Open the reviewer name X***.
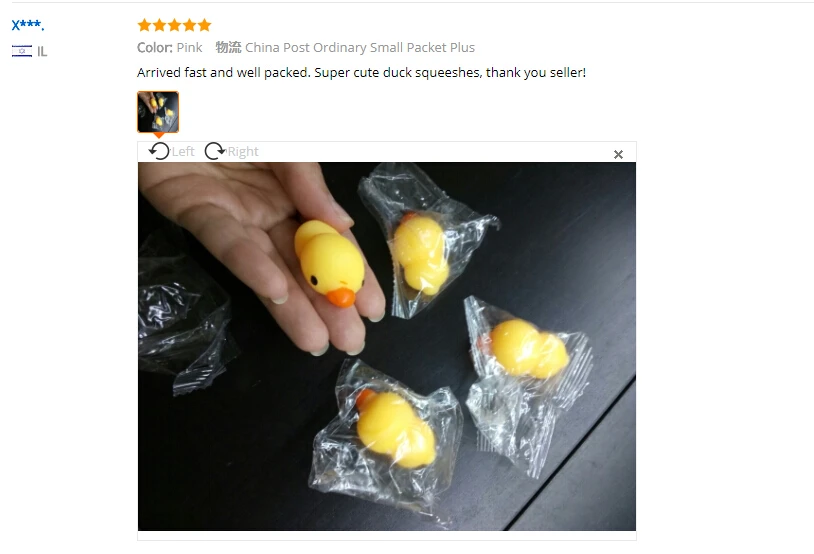Screen dimensions: 814x554 tap(28, 24)
